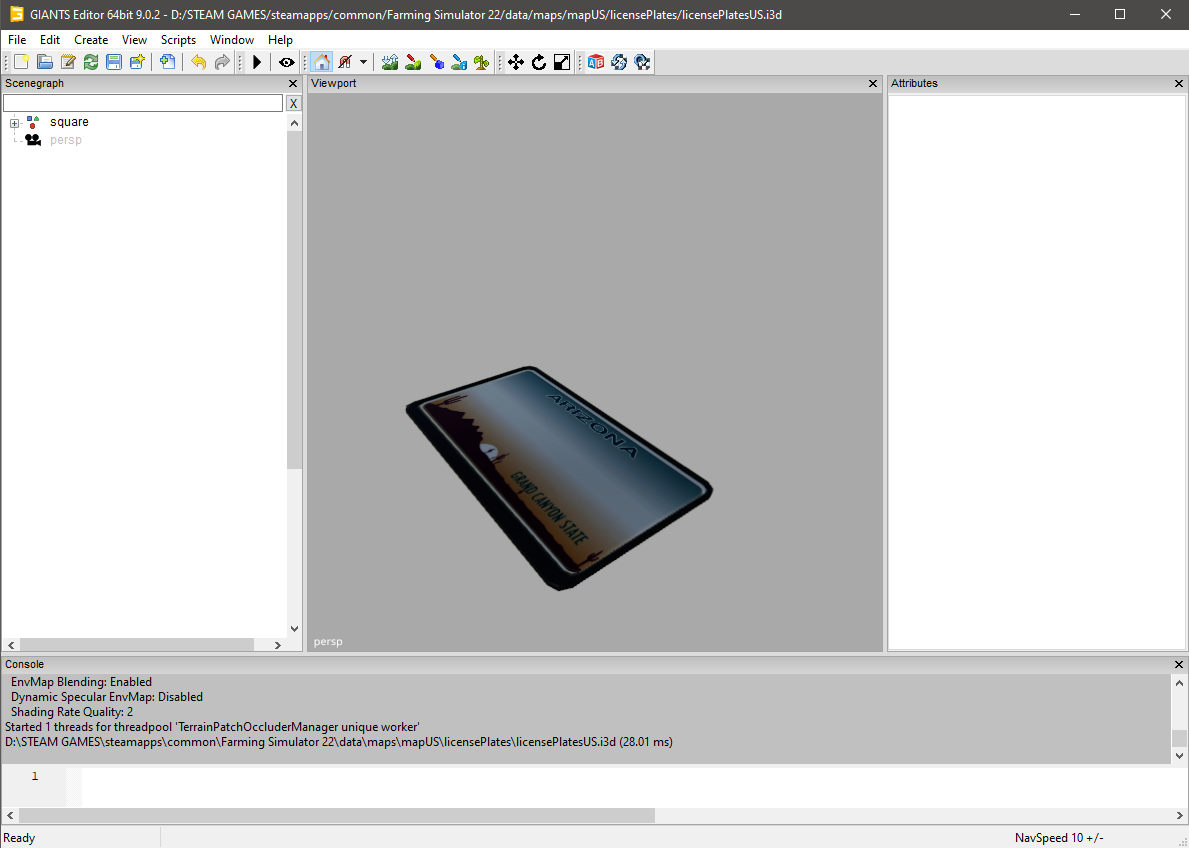
Task: Open dropdown arrow next to crossed tool
Action: 363,62
